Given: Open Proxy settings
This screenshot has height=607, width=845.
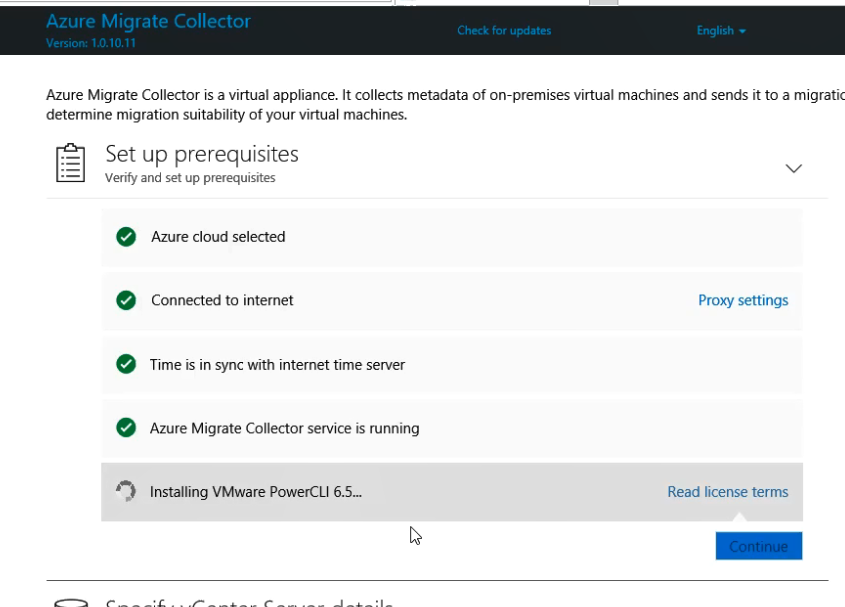Looking at the screenshot, I should 743,300.
